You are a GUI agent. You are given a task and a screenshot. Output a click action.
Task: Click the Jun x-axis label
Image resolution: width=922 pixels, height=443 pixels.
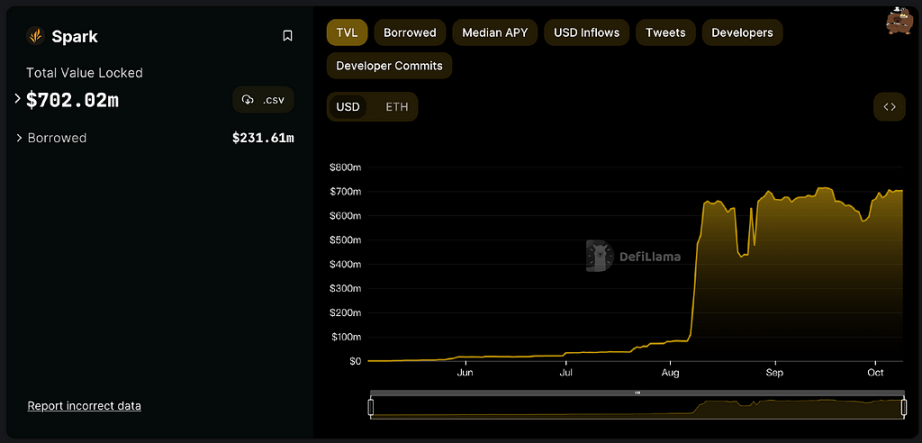pos(465,372)
